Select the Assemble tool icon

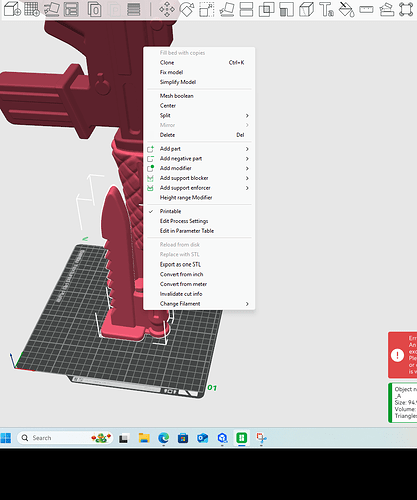coord(386,9)
